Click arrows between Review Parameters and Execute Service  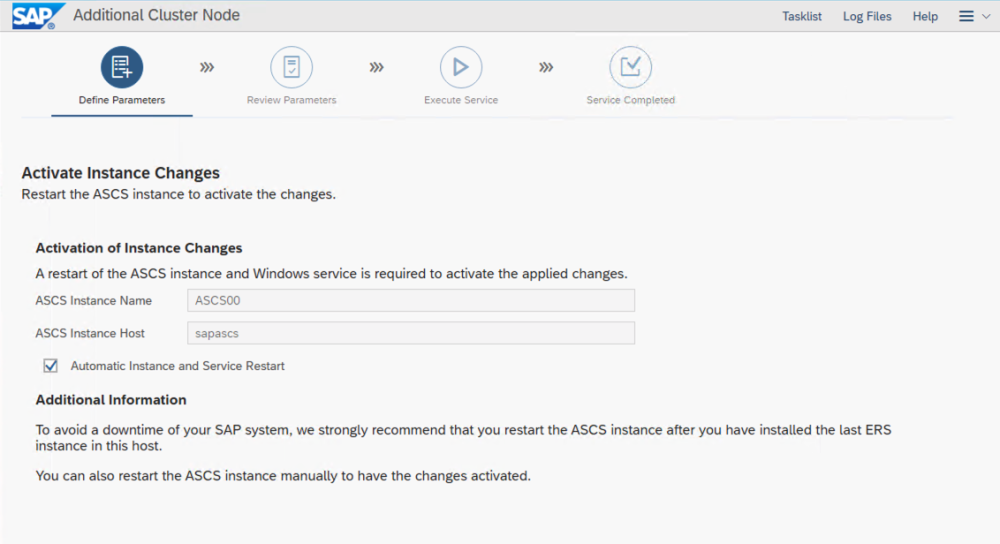(376, 67)
